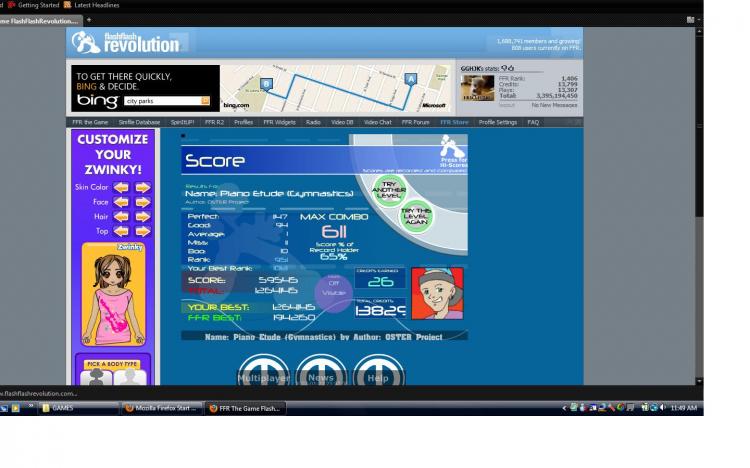The height and width of the screenshot is (468, 750).
Task: Open the Profile Settings menu item
Action: [497, 123]
